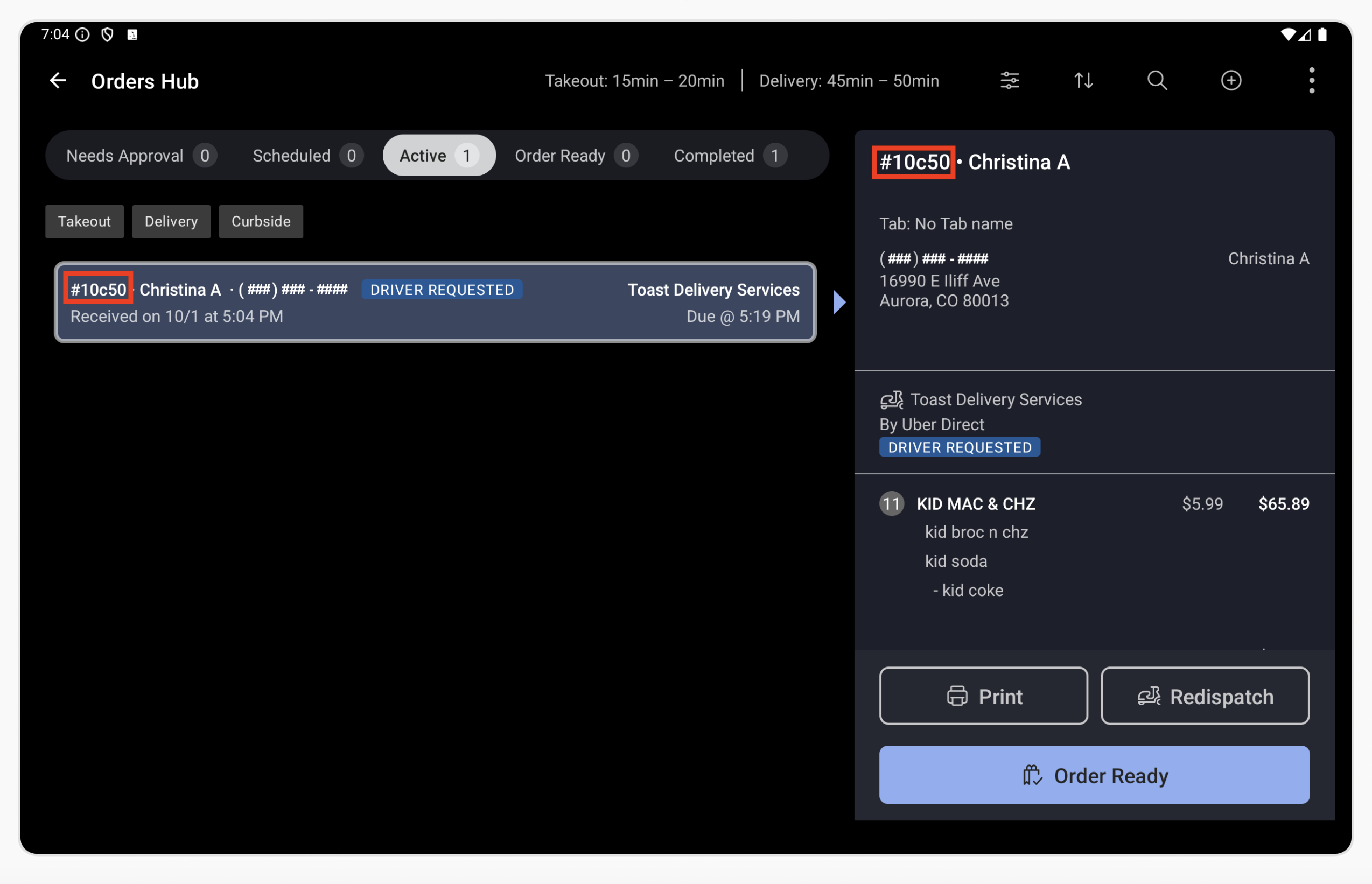Toggle the Curbside filter chip
The image size is (1372, 884).
(261, 222)
